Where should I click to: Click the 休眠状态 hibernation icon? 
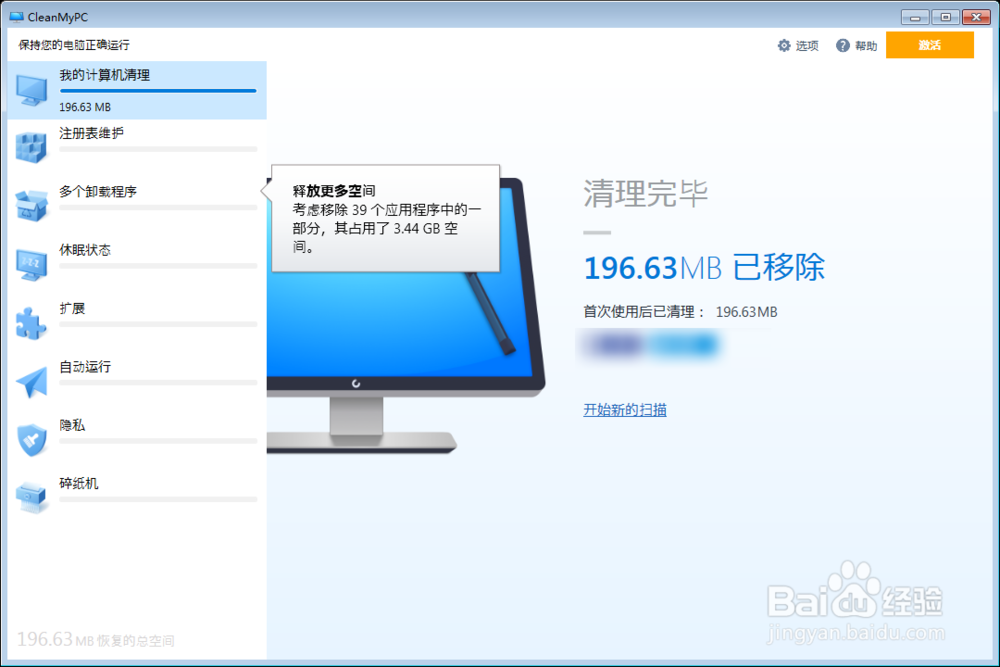(31, 263)
